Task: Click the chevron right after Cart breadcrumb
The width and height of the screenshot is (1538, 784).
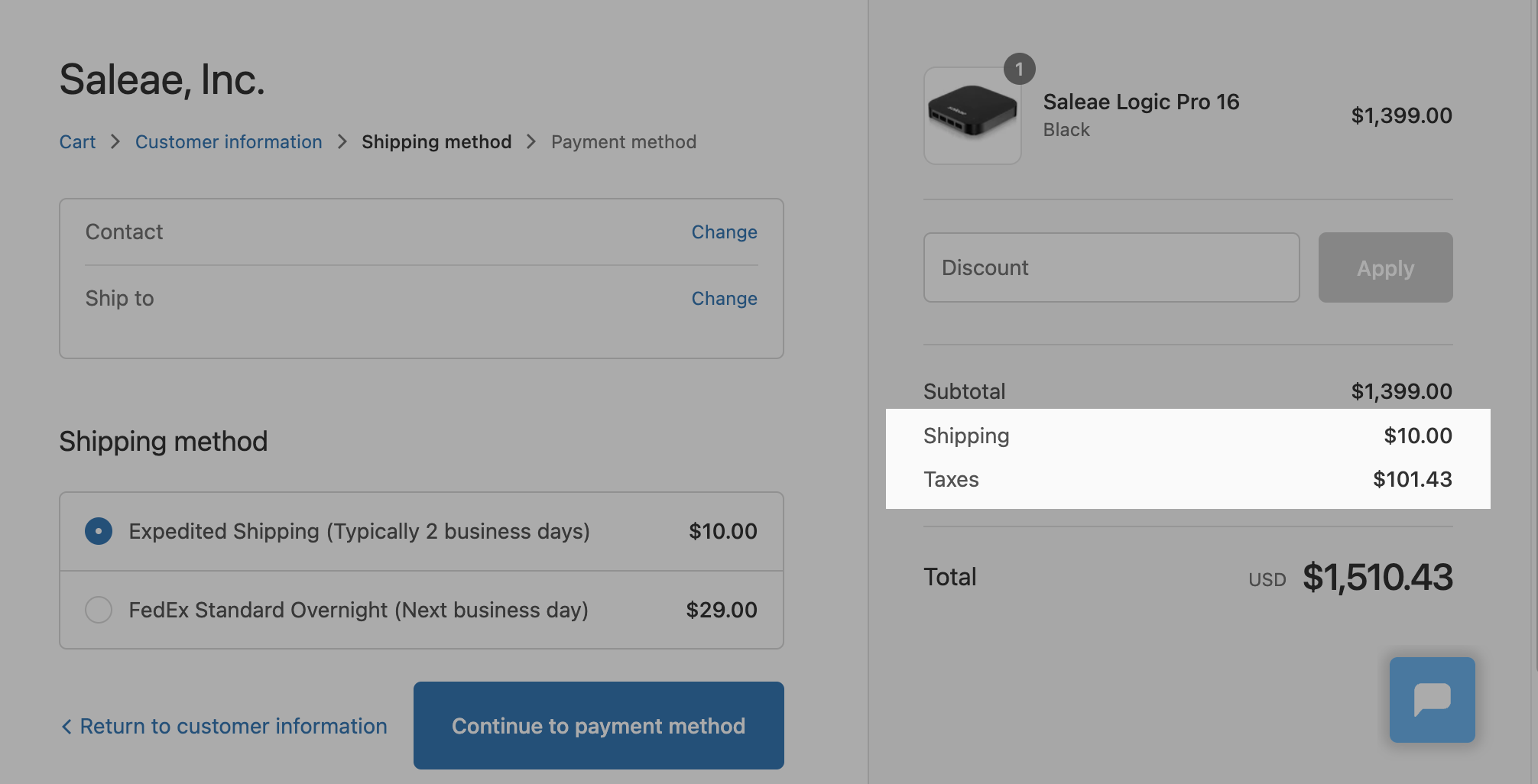Action: 115,142
